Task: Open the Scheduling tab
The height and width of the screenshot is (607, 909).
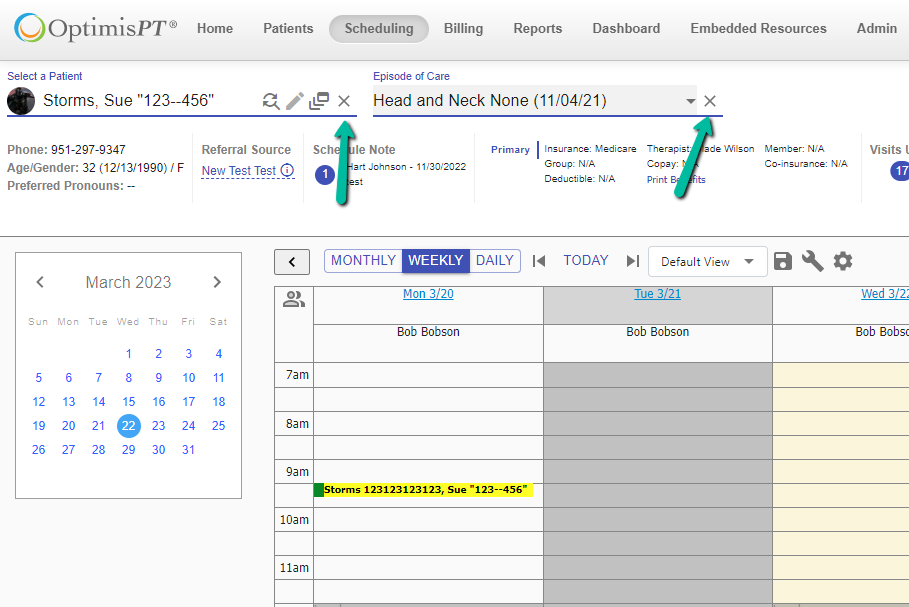Action: pos(378,28)
